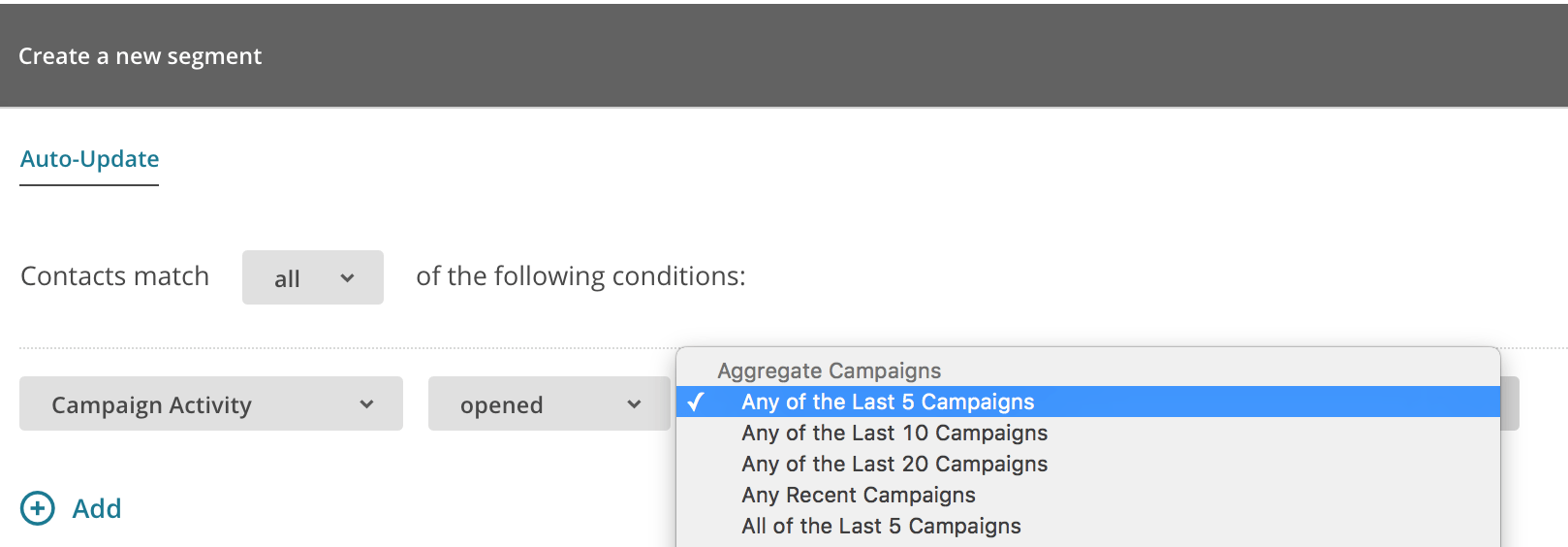This screenshot has width=1568, height=547.
Task: Switch to the Auto-Update tab
Action: pos(90,159)
